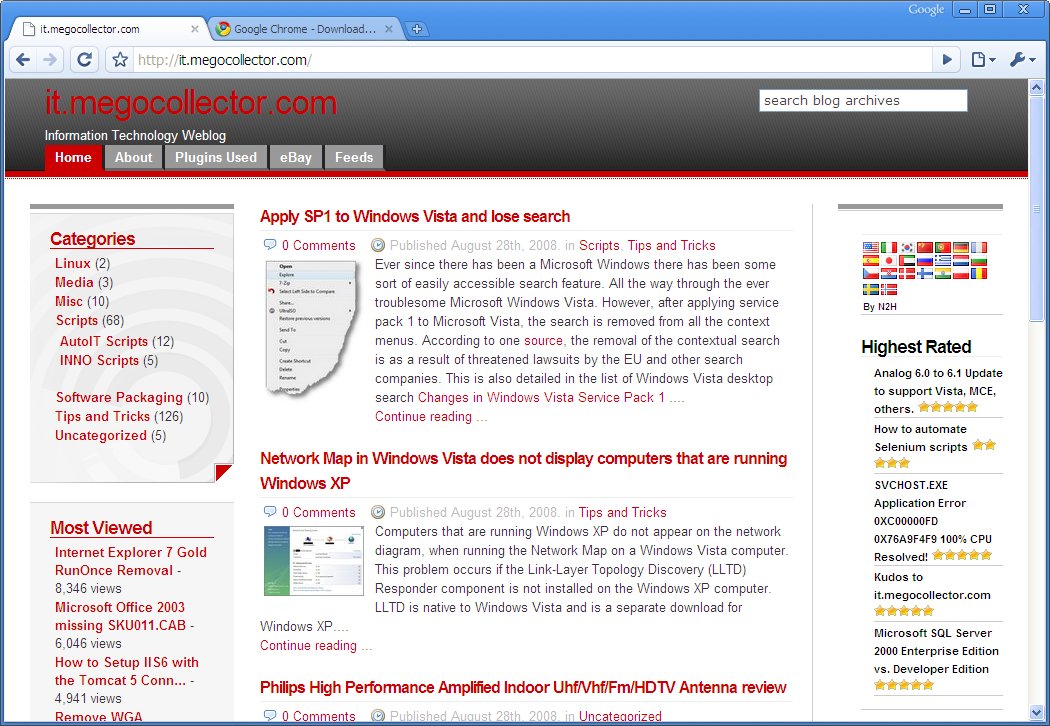The width and height of the screenshot is (1050, 726).
Task: Select the Croatian flag icon
Action: click(x=889, y=273)
